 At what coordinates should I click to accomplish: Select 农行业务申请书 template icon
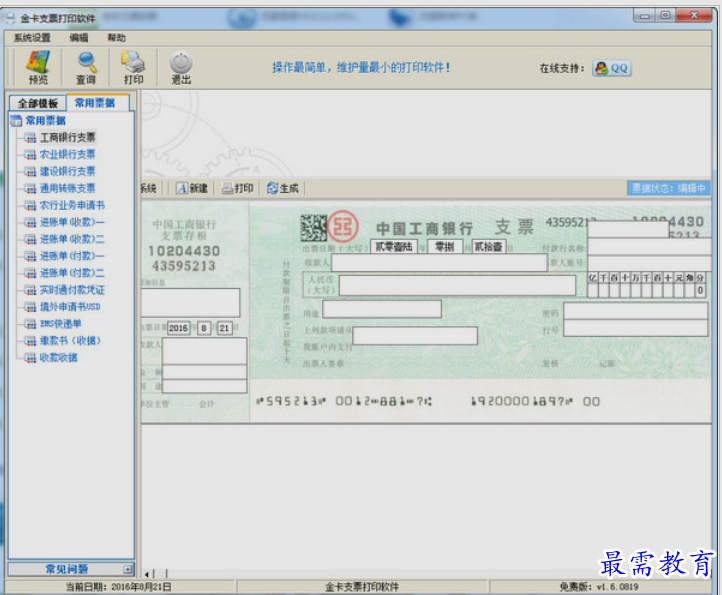click(30, 205)
